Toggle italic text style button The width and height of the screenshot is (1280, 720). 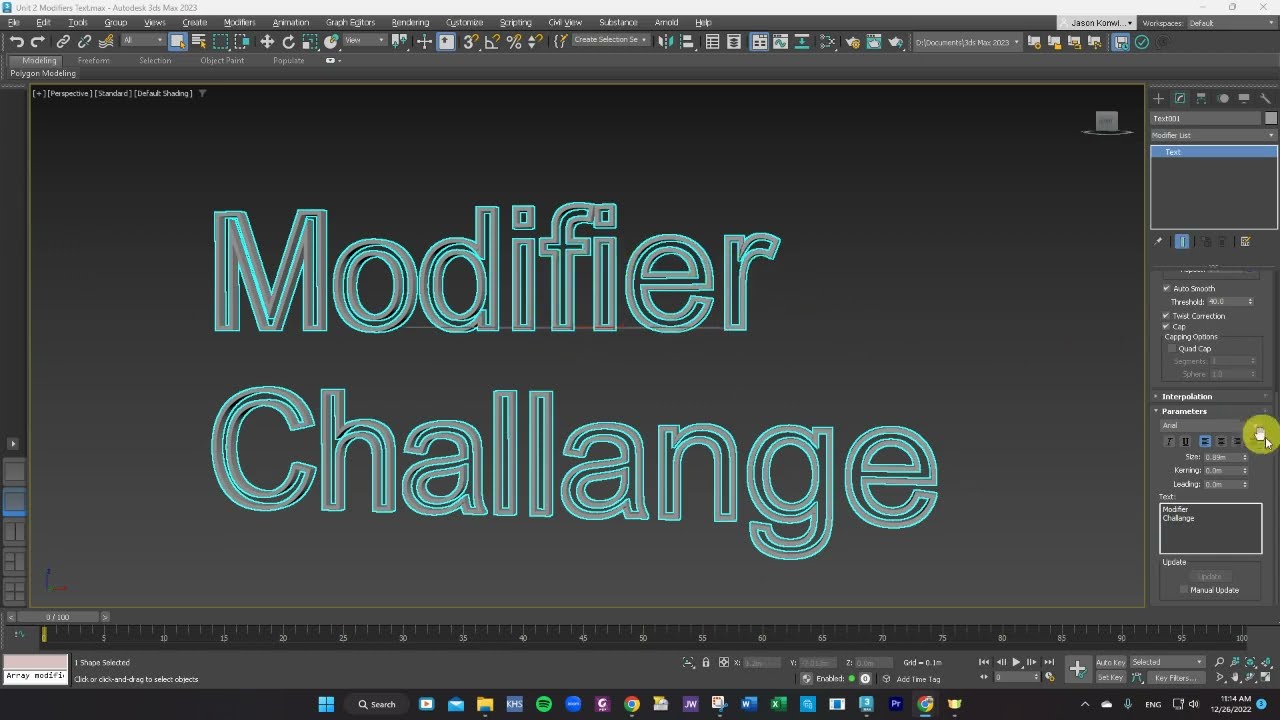[x=1169, y=441]
